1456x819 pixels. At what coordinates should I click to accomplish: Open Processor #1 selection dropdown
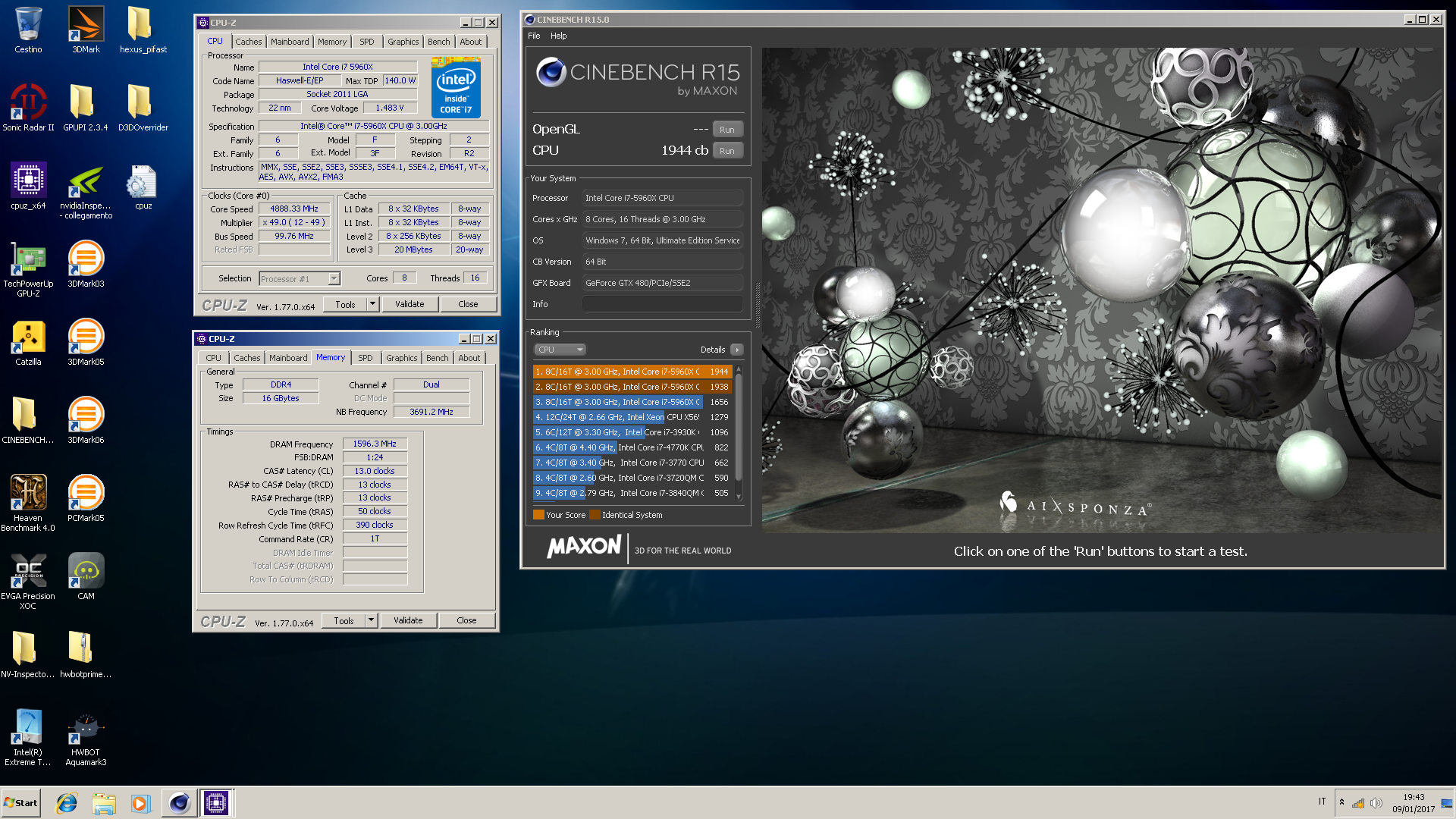point(300,279)
